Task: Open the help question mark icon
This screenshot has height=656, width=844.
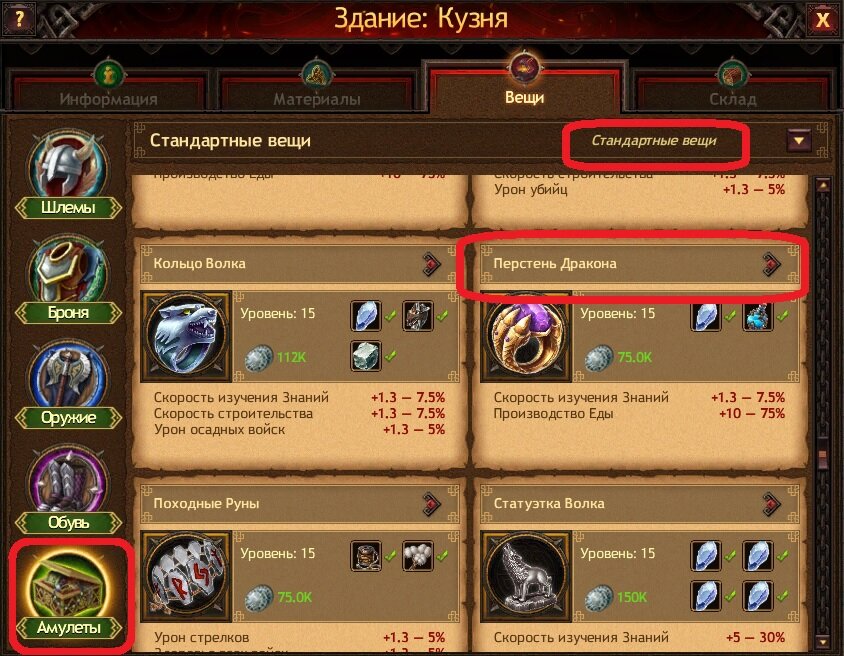Action: (x=19, y=19)
